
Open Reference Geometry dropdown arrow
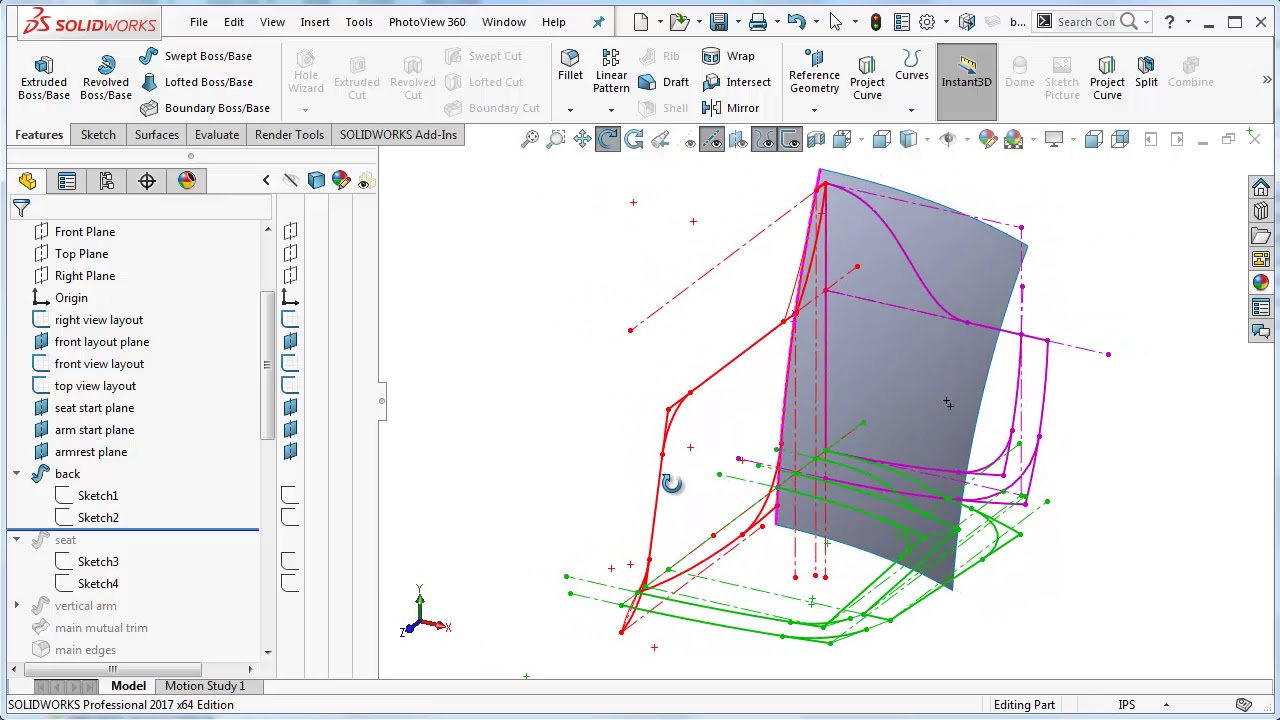pyautogui.click(x=814, y=110)
